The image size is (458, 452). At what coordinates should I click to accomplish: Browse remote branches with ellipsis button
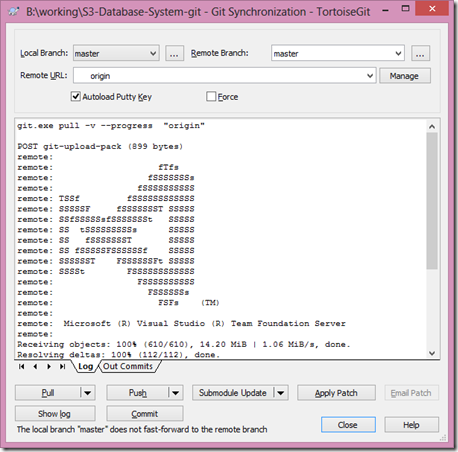[420, 53]
